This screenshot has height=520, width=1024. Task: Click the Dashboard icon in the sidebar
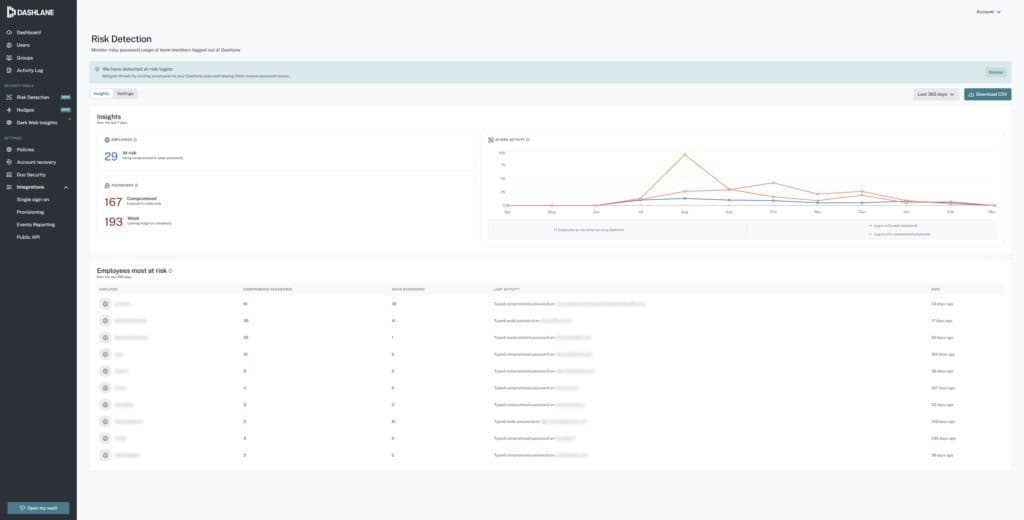(x=9, y=32)
